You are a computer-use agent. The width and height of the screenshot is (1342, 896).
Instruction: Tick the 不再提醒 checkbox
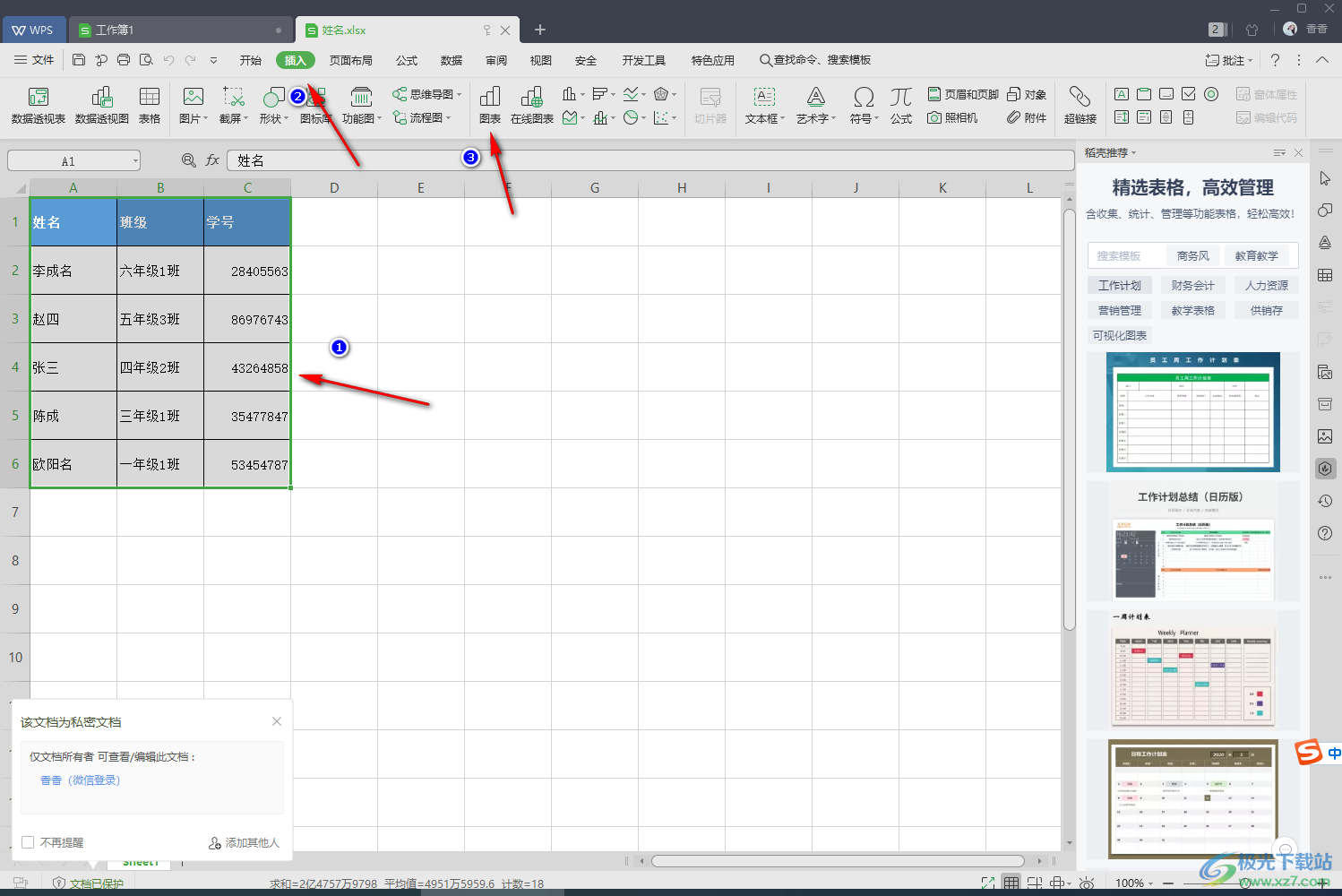28,842
